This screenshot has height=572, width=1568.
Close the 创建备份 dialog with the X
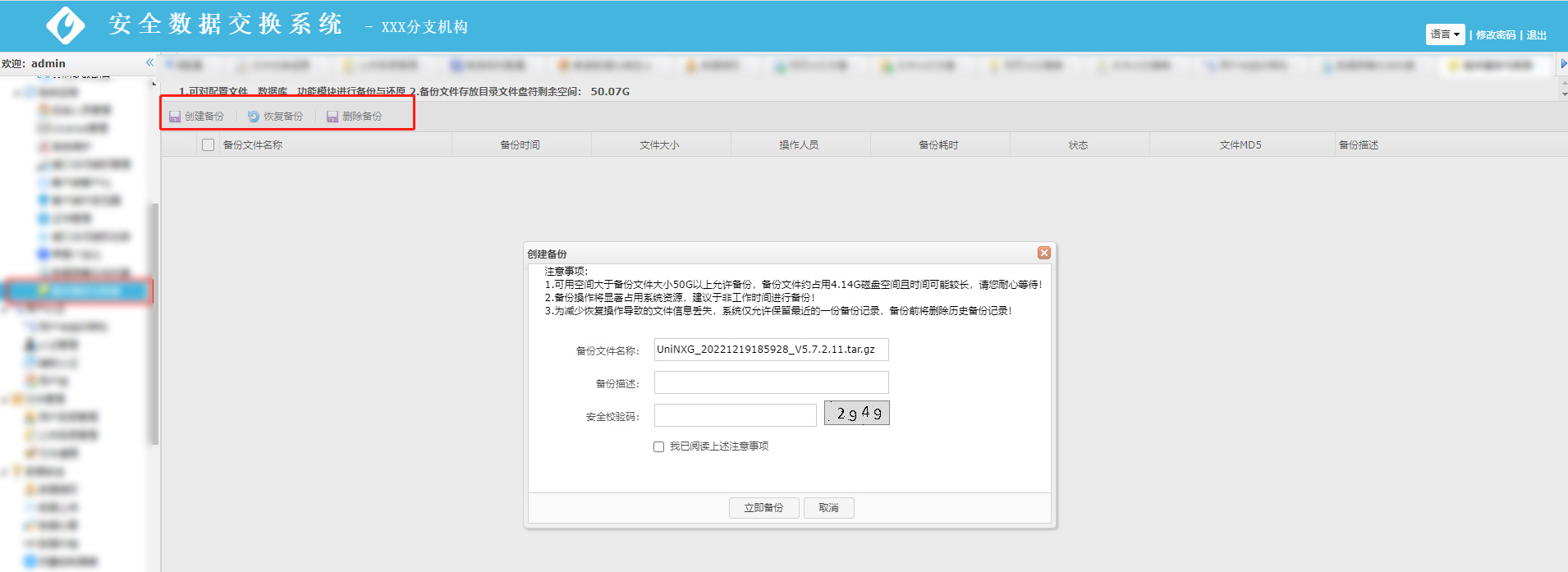point(1043,253)
